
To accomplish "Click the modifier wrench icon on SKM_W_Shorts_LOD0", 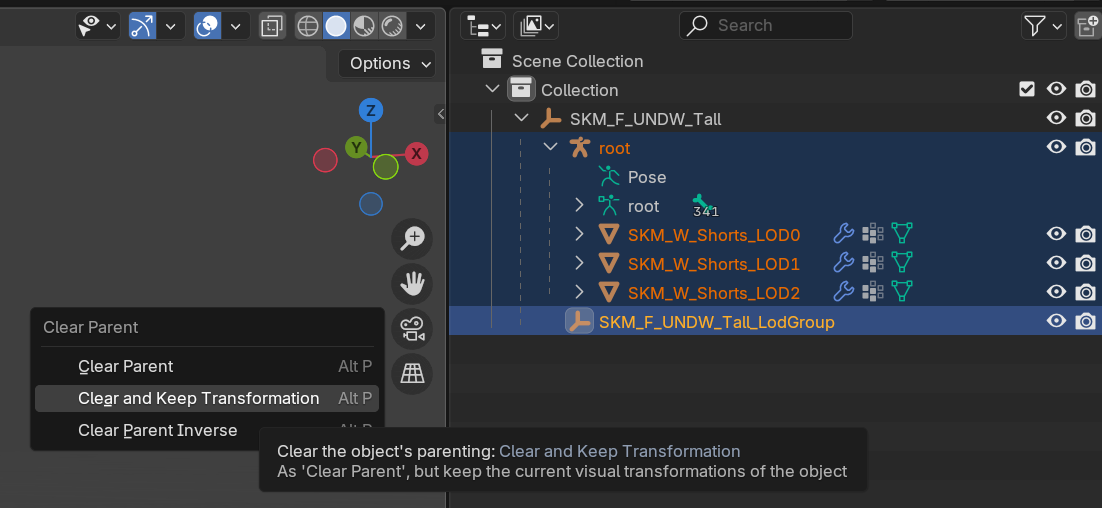I will (x=843, y=234).
